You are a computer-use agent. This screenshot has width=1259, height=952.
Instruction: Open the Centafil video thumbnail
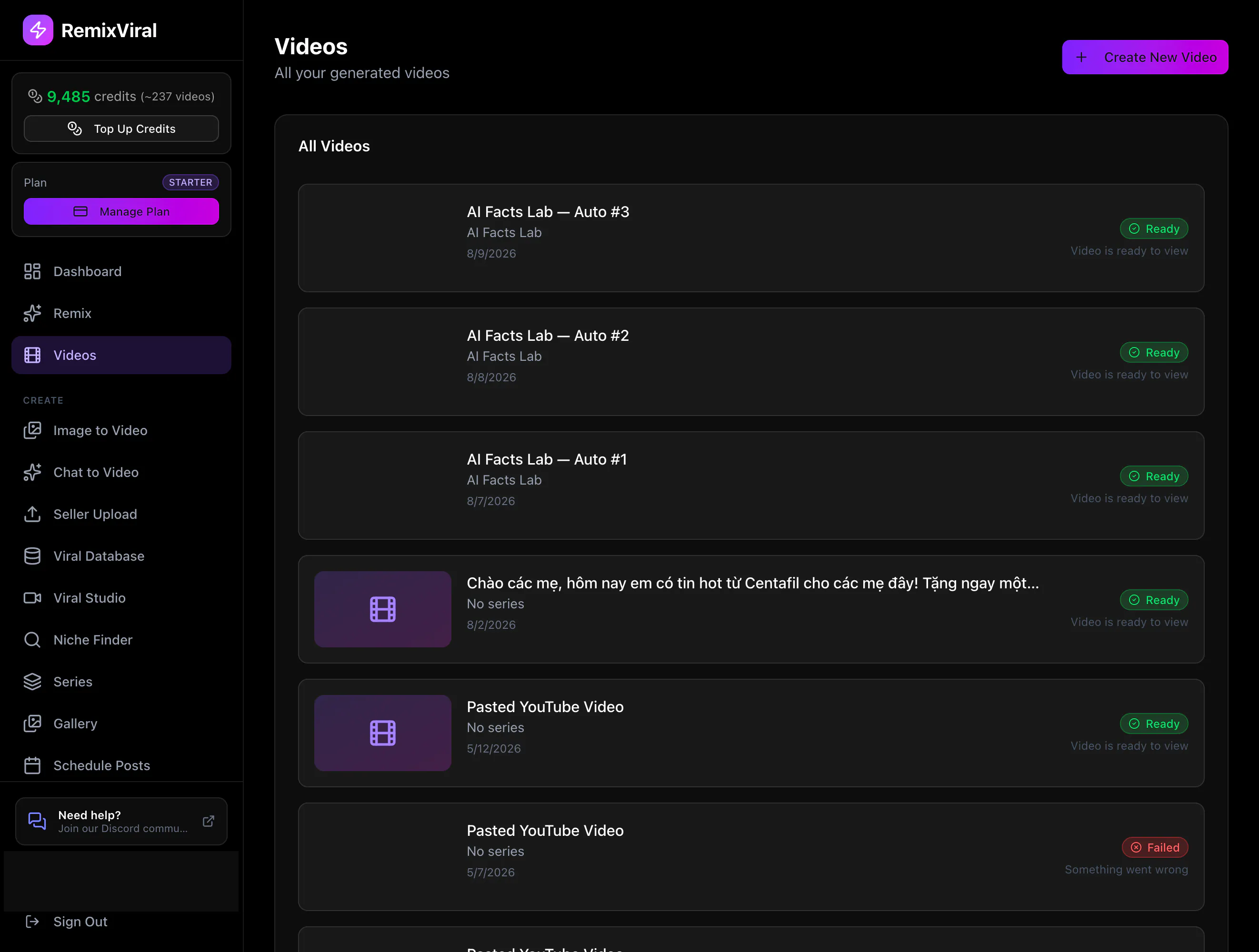click(x=382, y=609)
